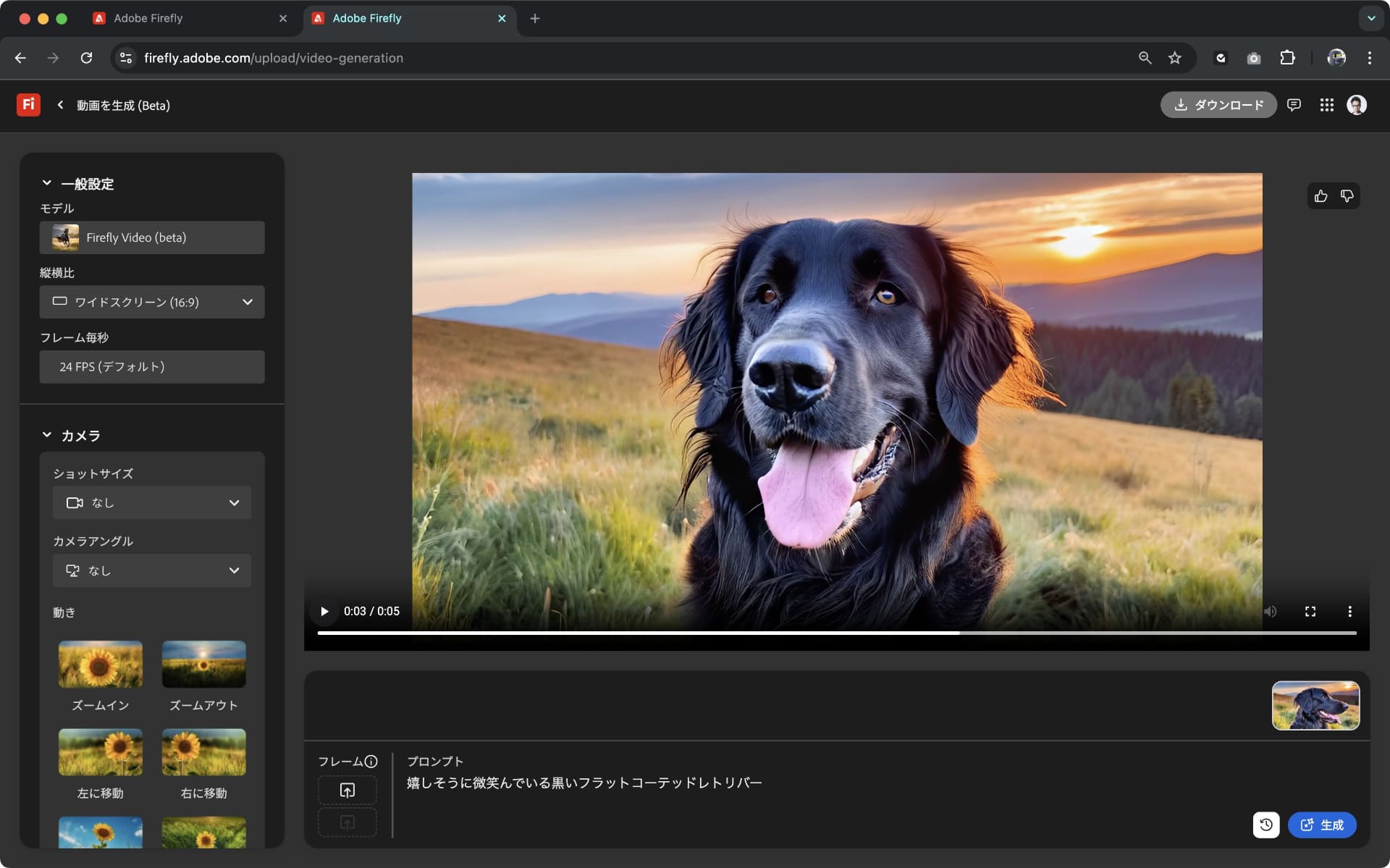Give the video a thumbs up

(1320, 195)
